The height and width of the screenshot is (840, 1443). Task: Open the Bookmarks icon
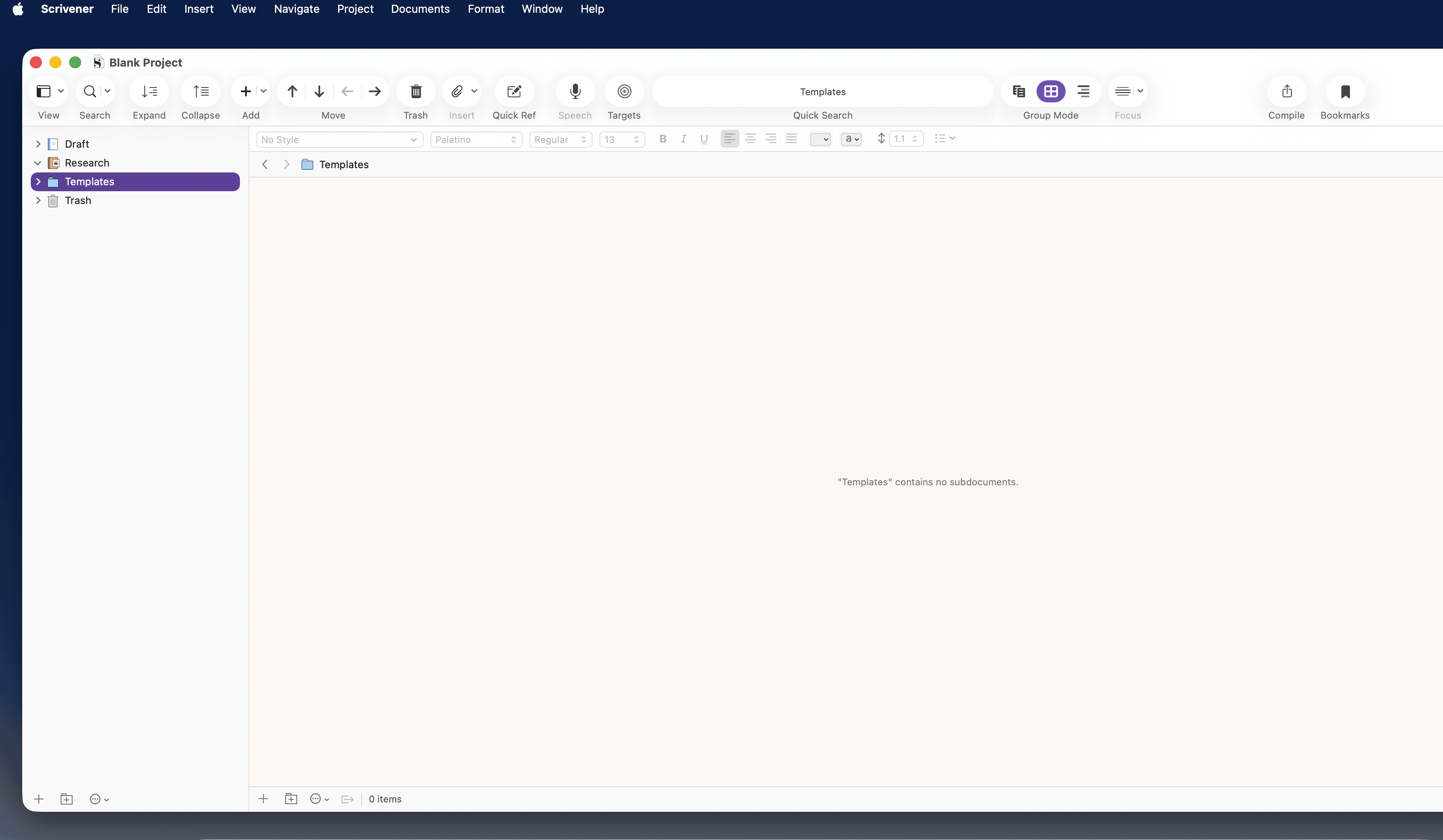click(x=1346, y=91)
